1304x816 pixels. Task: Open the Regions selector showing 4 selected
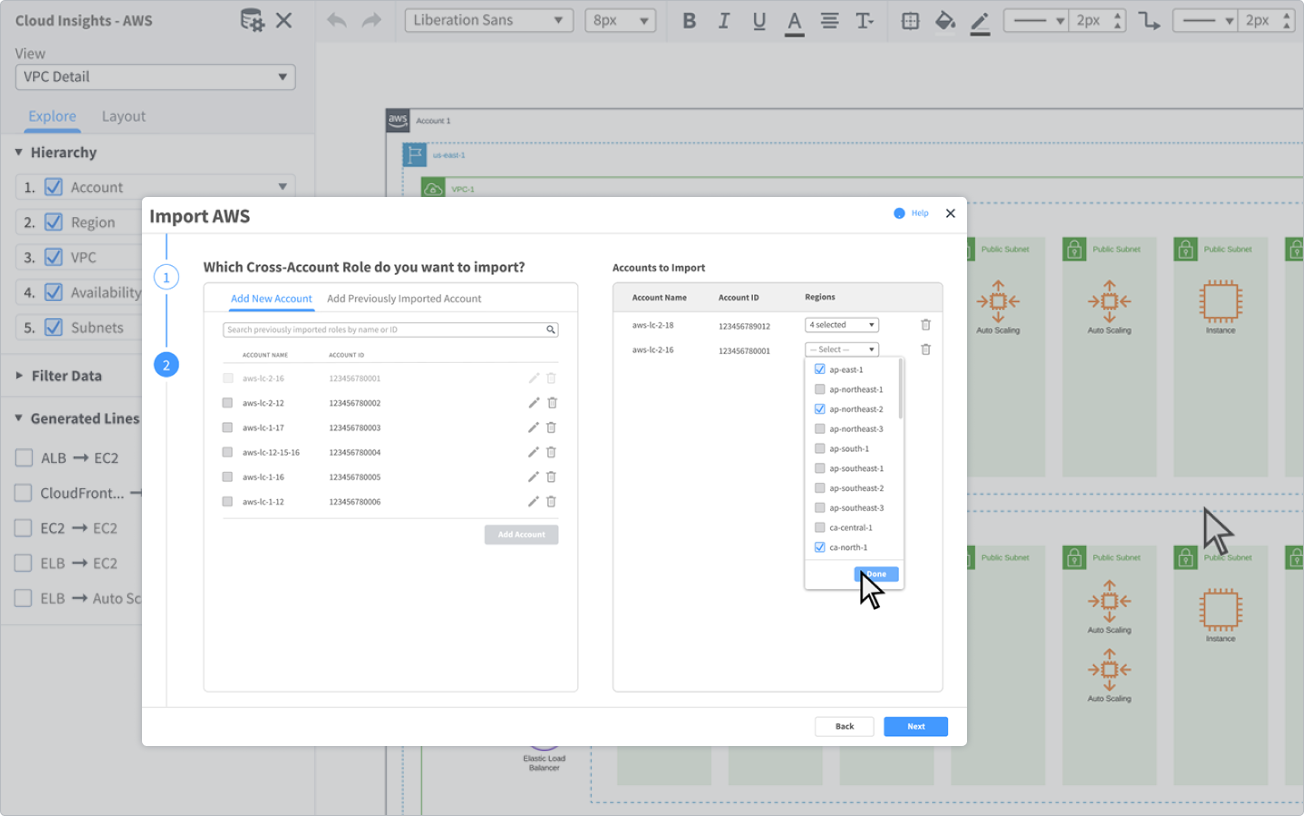click(841, 324)
